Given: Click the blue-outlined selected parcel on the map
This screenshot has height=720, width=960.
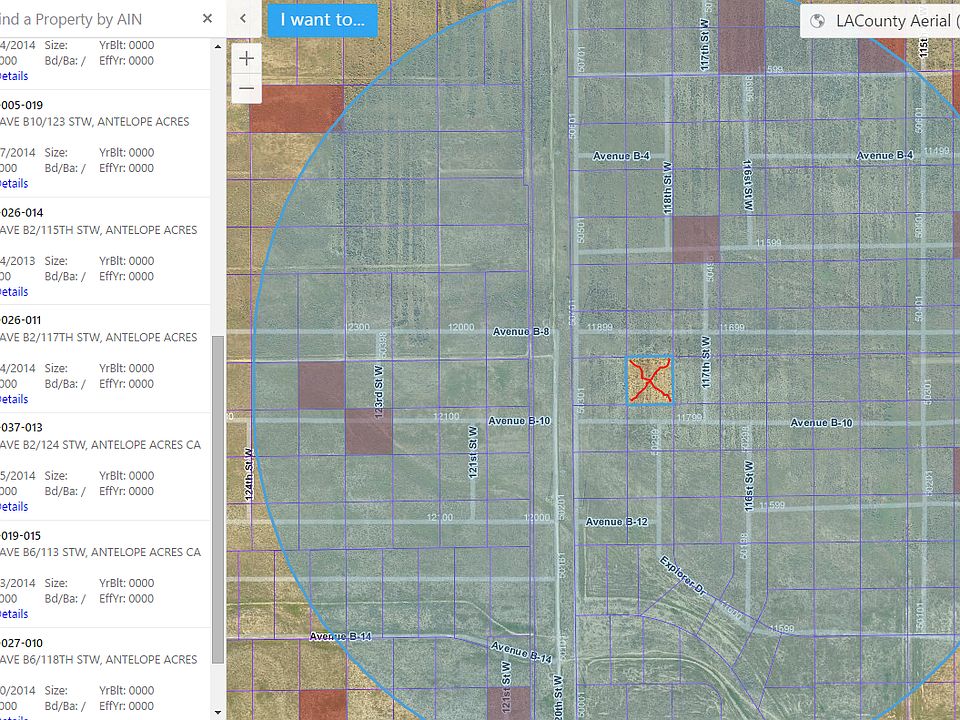Looking at the screenshot, I should pyautogui.click(x=650, y=380).
